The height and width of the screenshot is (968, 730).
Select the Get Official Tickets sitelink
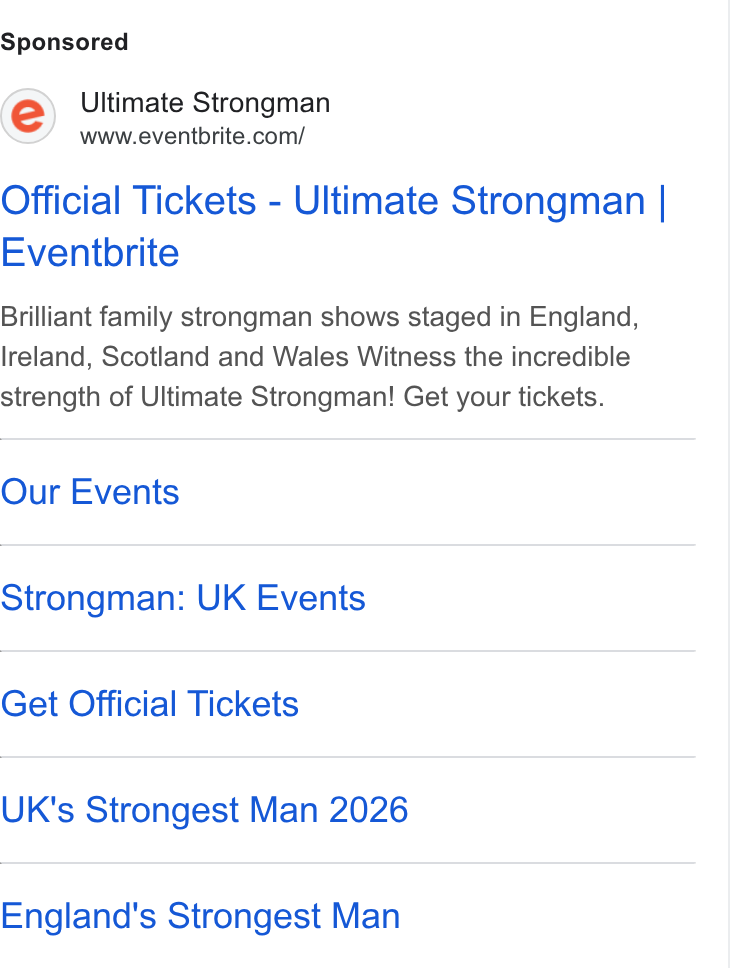pos(149,704)
